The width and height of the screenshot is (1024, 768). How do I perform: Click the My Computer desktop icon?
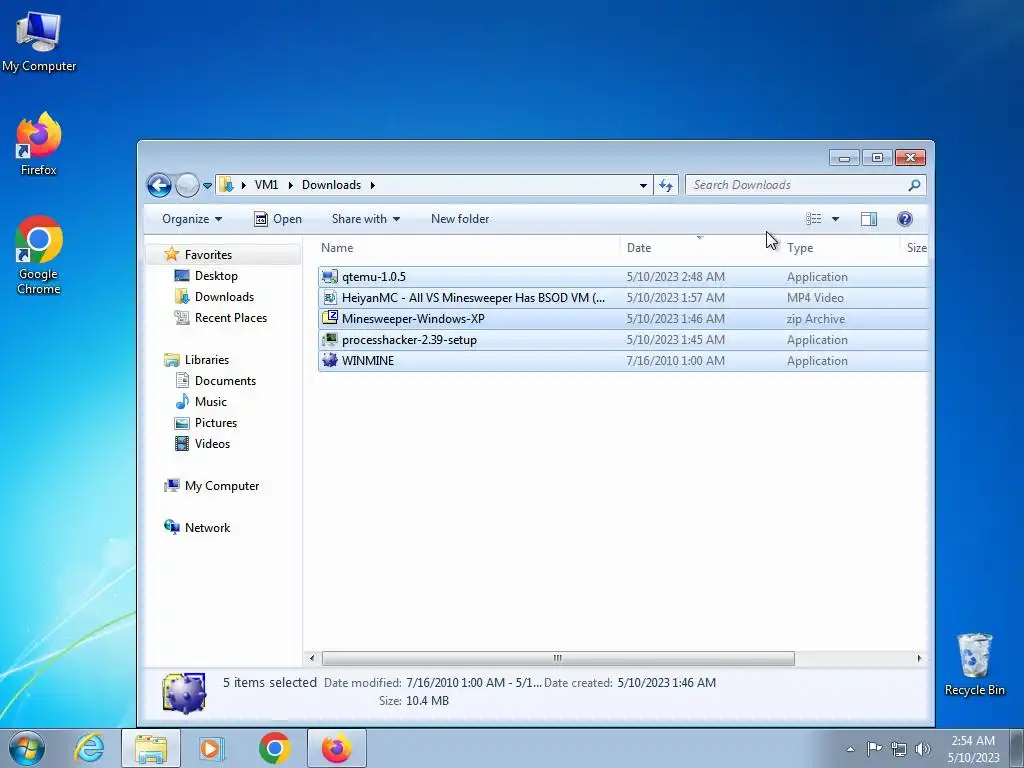pos(39,42)
